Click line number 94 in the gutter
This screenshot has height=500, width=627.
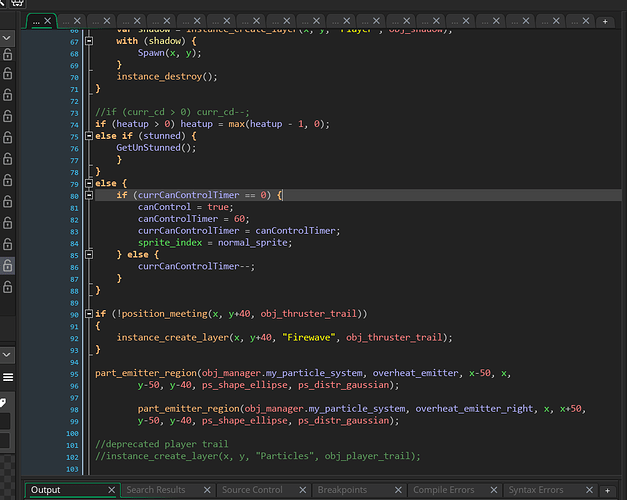tap(74, 362)
